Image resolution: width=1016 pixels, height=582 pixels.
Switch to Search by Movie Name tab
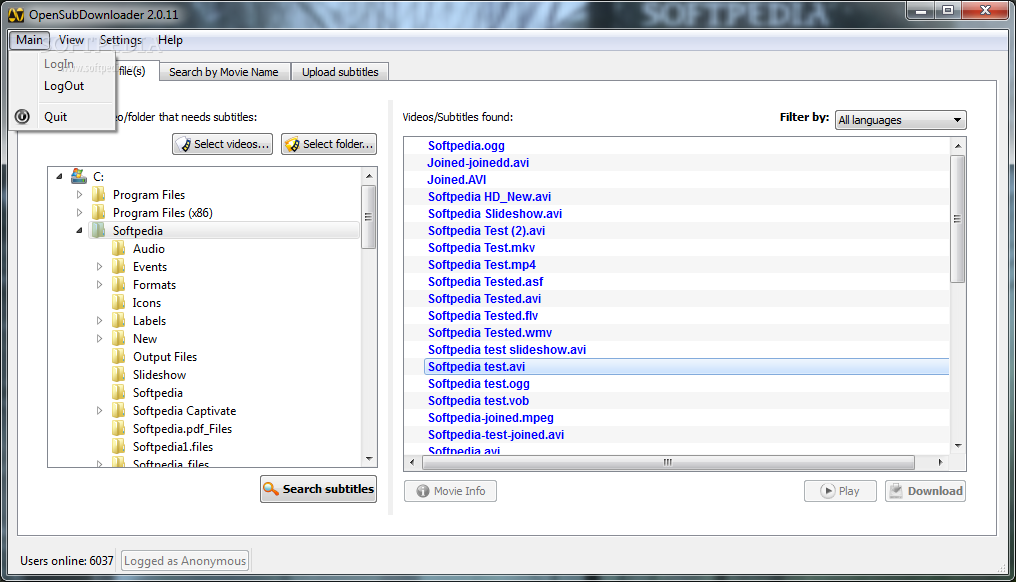coord(224,72)
